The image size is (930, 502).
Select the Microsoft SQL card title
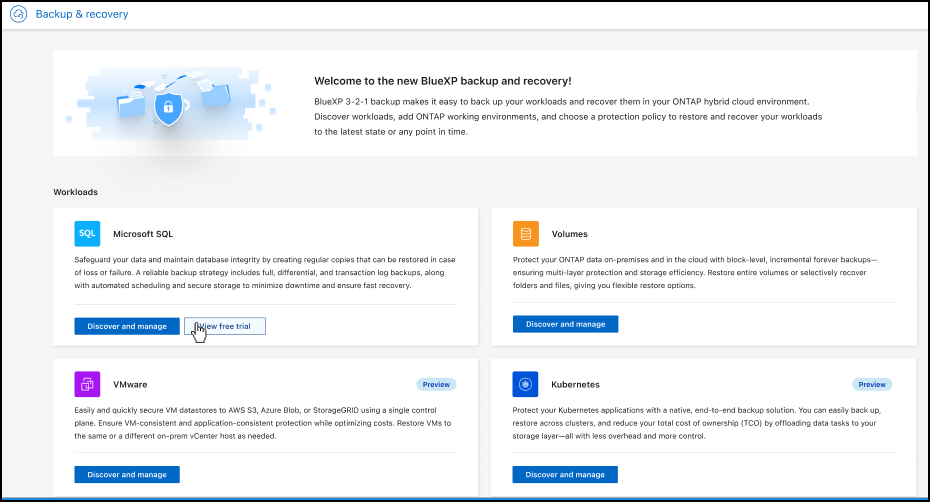pyautogui.click(x=143, y=234)
